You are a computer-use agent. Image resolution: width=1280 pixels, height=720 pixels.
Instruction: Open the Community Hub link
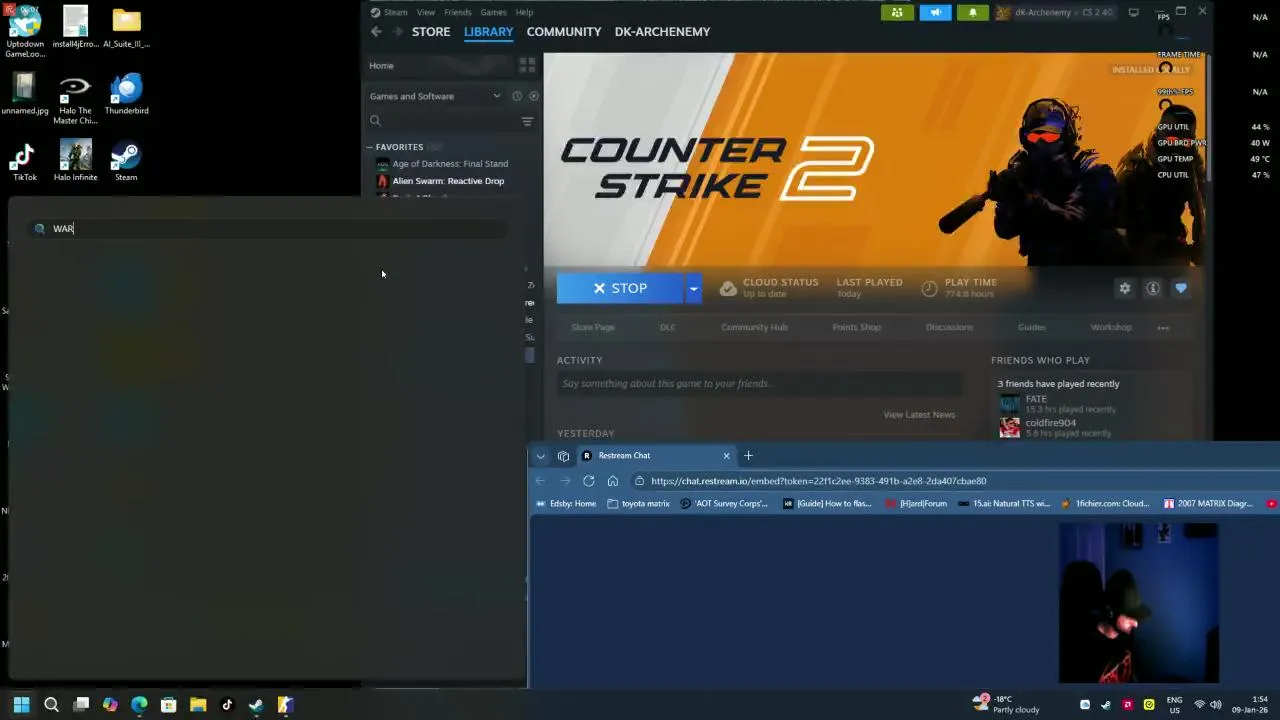[x=754, y=327]
